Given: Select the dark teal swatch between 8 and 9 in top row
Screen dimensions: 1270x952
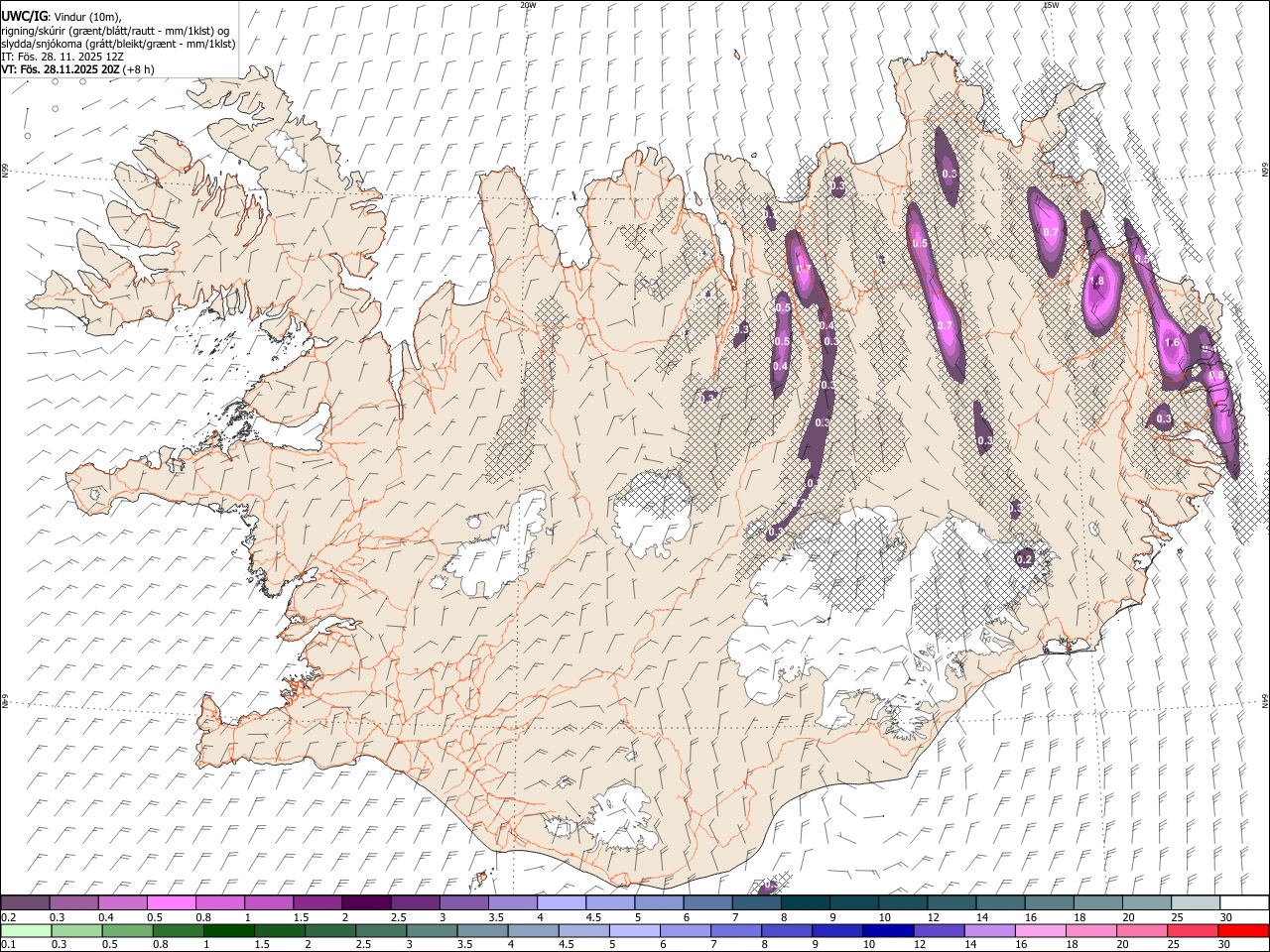Looking at the screenshot, I should (805, 902).
